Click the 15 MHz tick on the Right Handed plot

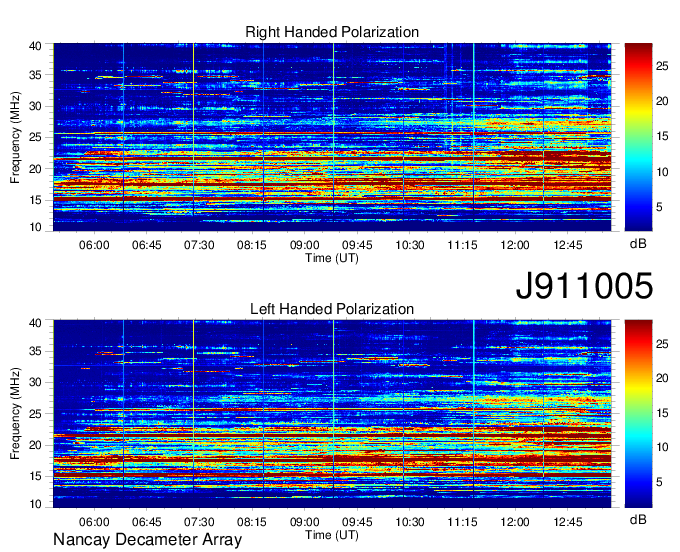pos(35,200)
